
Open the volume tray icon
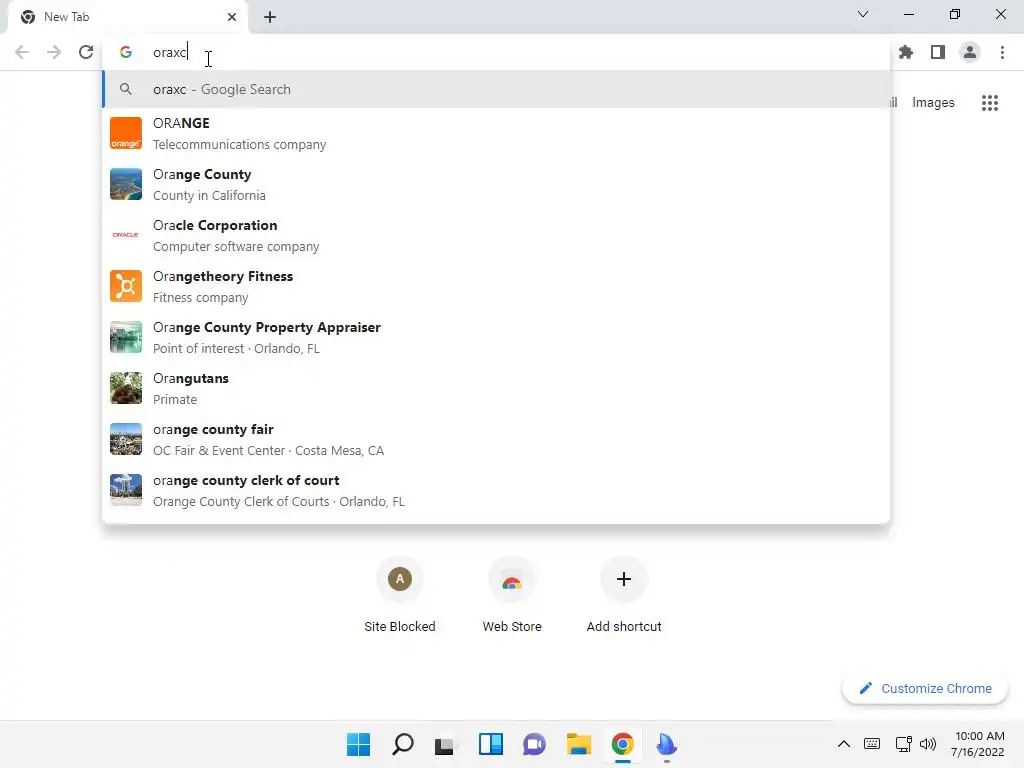coord(928,744)
